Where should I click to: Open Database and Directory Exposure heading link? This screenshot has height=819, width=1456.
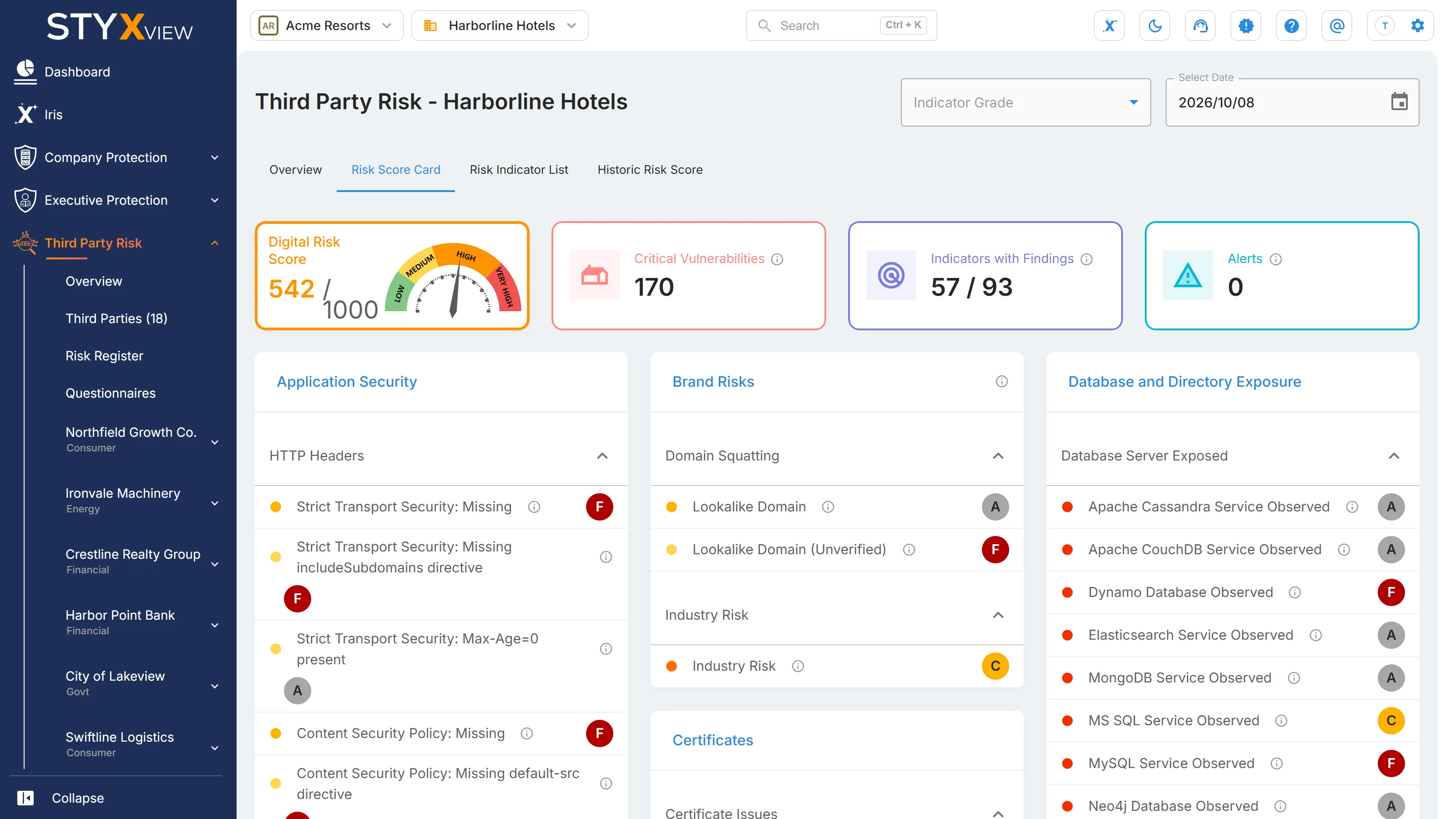1184,382
